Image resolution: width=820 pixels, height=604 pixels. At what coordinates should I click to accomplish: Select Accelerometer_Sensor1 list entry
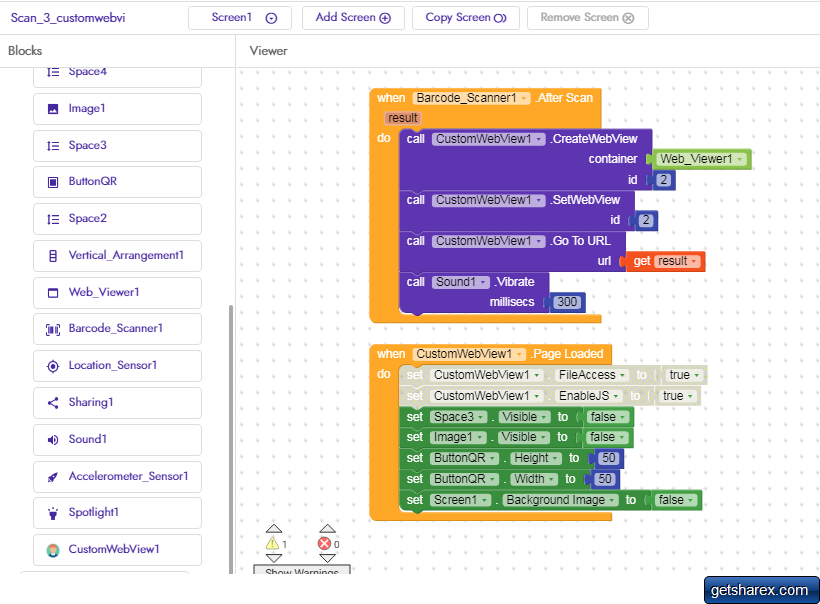[117, 476]
